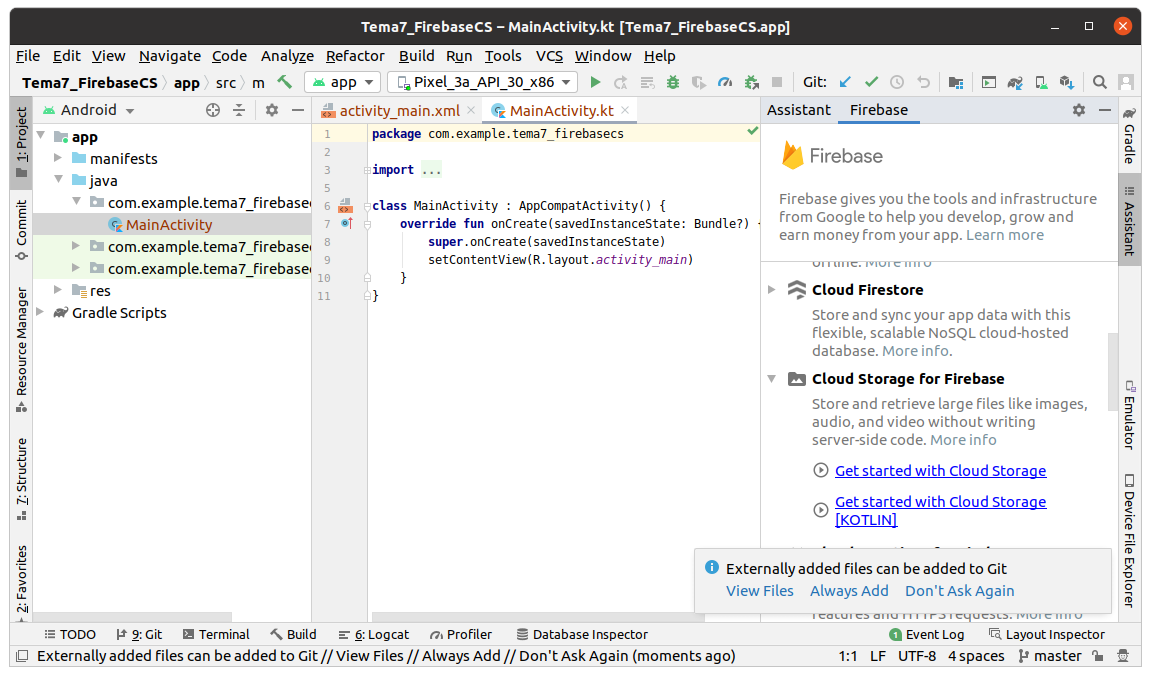
Task: Open the Refactor menu
Action: click(x=355, y=56)
